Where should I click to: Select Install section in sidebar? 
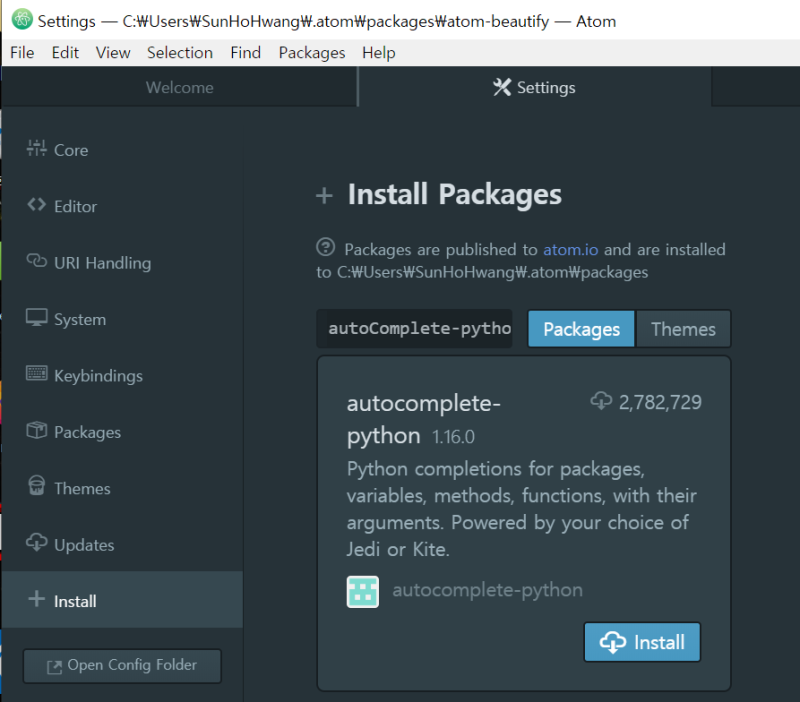pos(122,599)
